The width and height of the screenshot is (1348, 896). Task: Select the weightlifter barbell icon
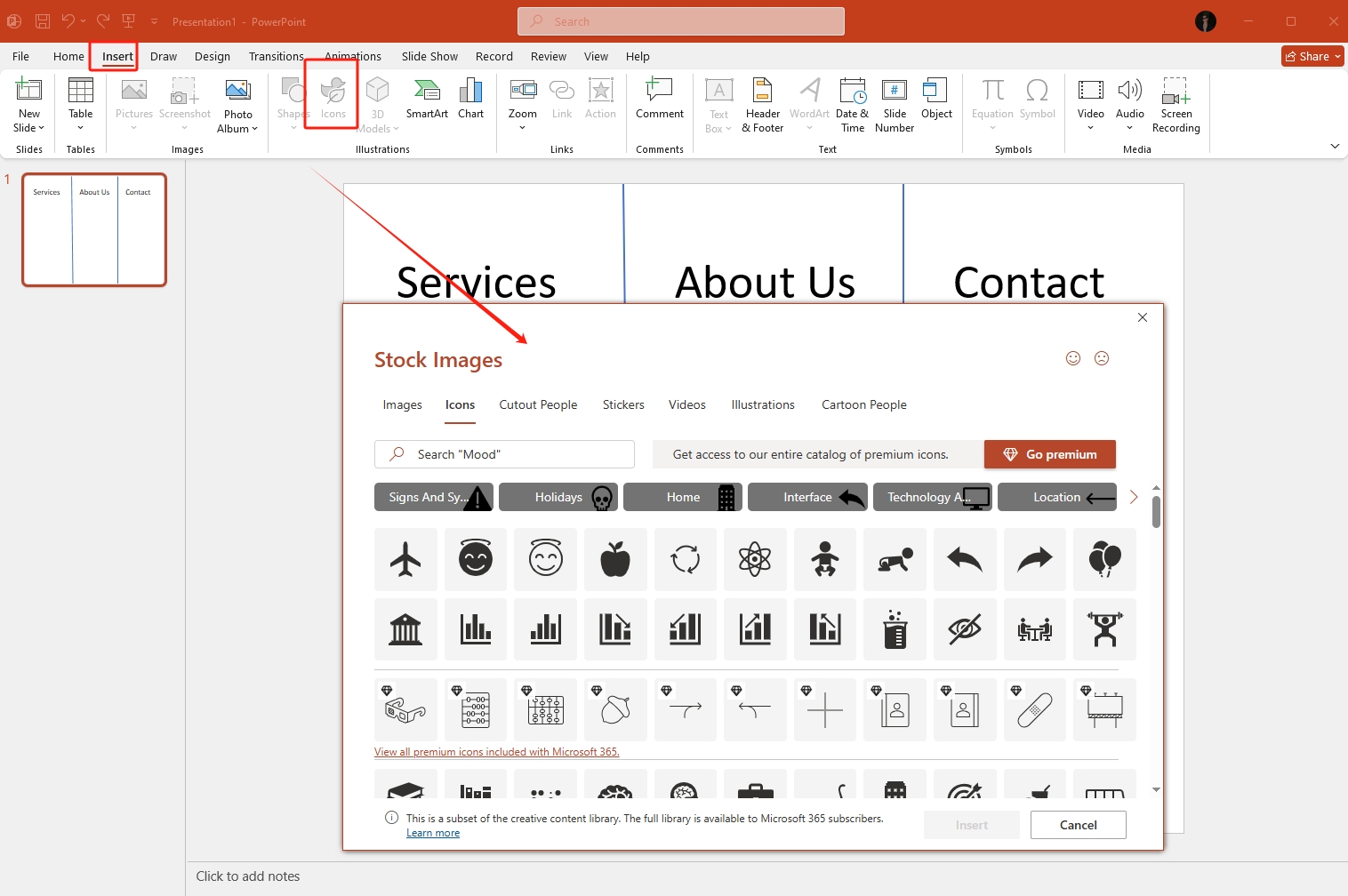1104,628
